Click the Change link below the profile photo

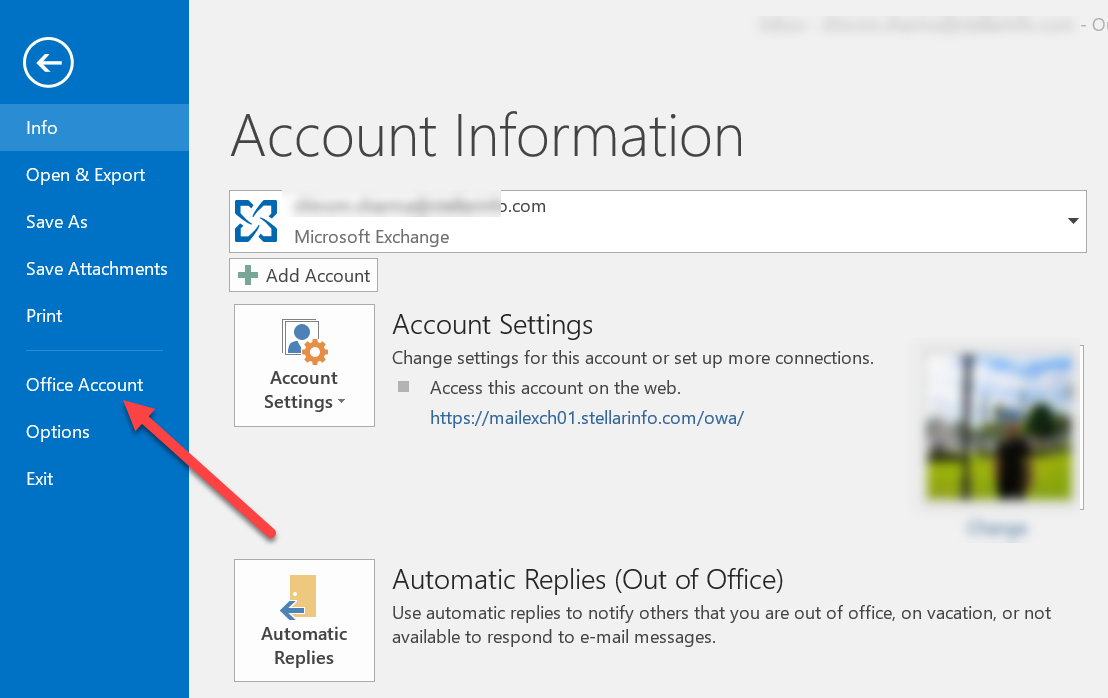[x=996, y=528]
